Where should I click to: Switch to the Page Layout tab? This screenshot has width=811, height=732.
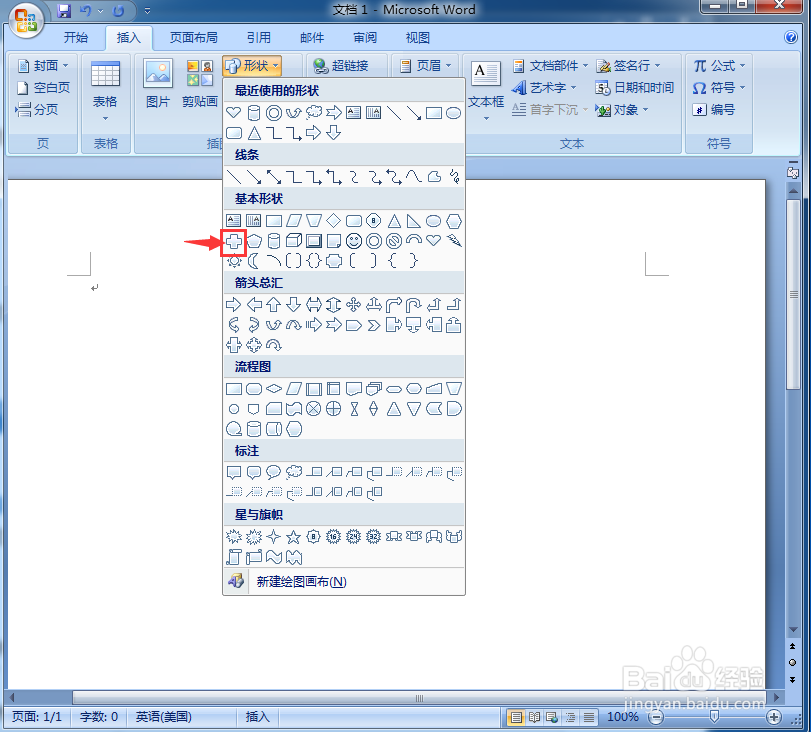coord(194,37)
